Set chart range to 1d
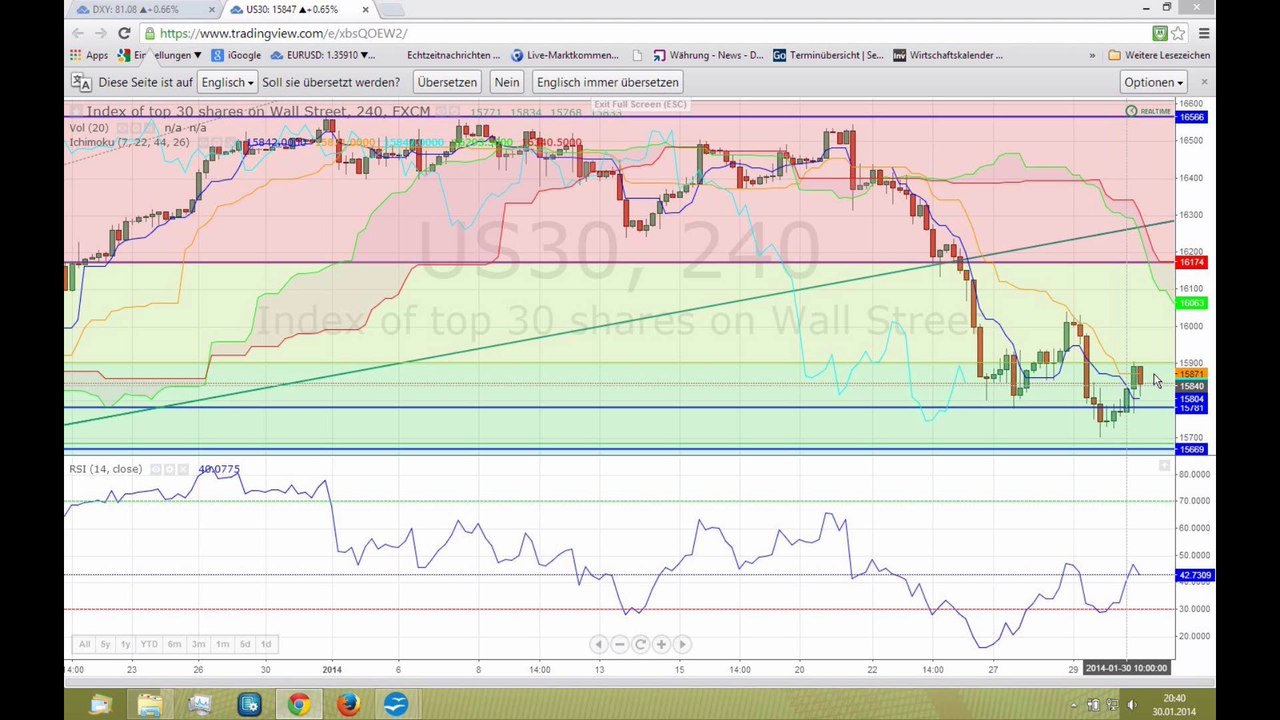This screenshot has height=720, width=1280. 266,644
